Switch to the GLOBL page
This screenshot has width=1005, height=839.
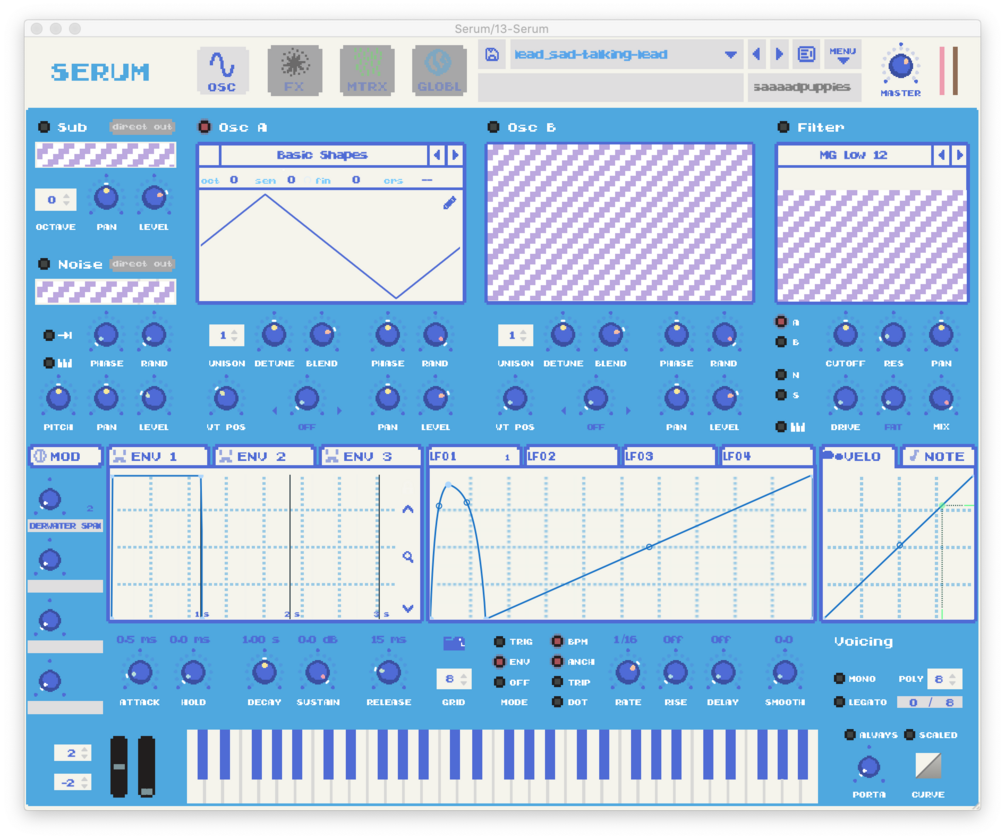(439, 71)
